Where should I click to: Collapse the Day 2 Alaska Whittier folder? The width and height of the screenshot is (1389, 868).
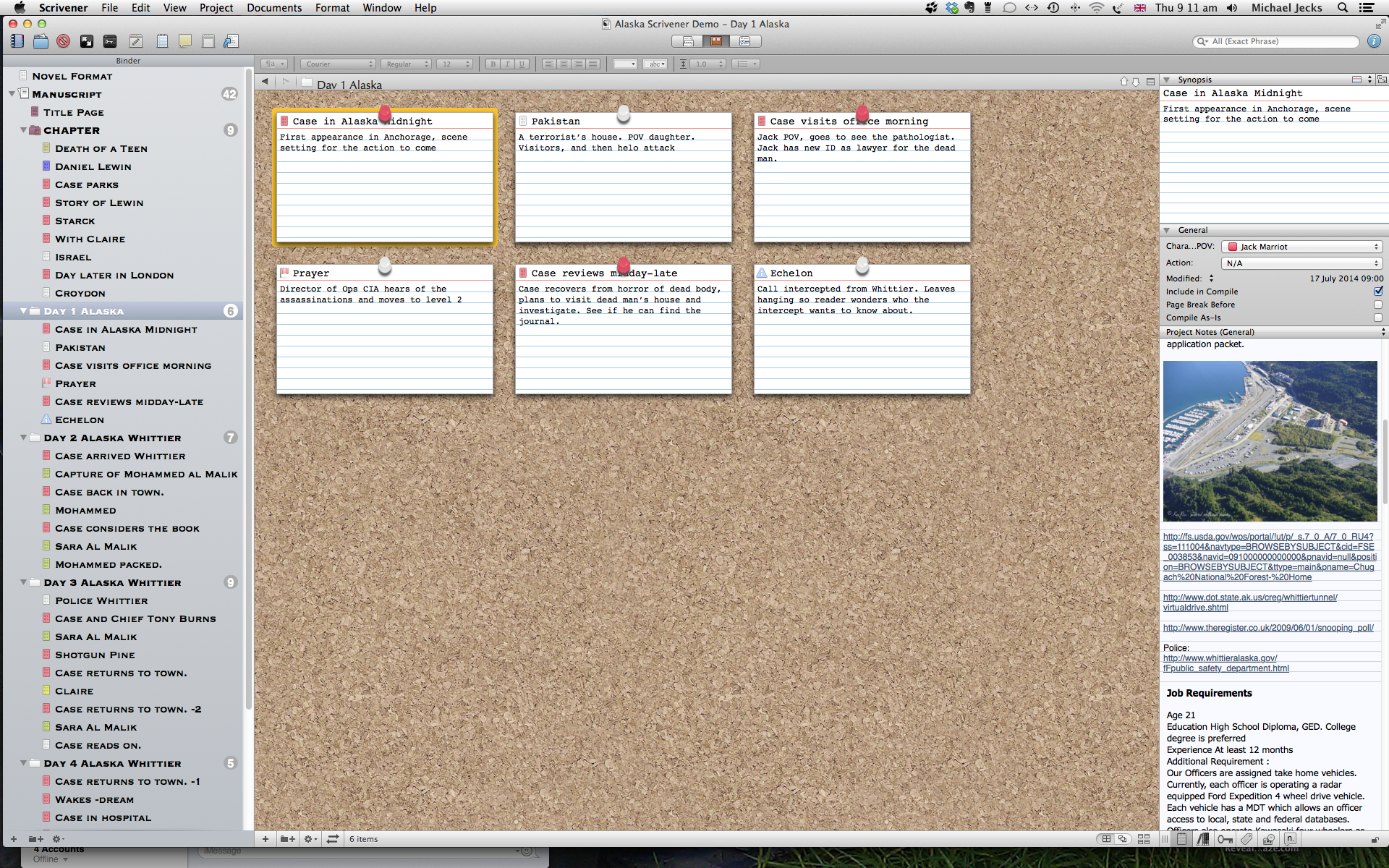(23, 438)
